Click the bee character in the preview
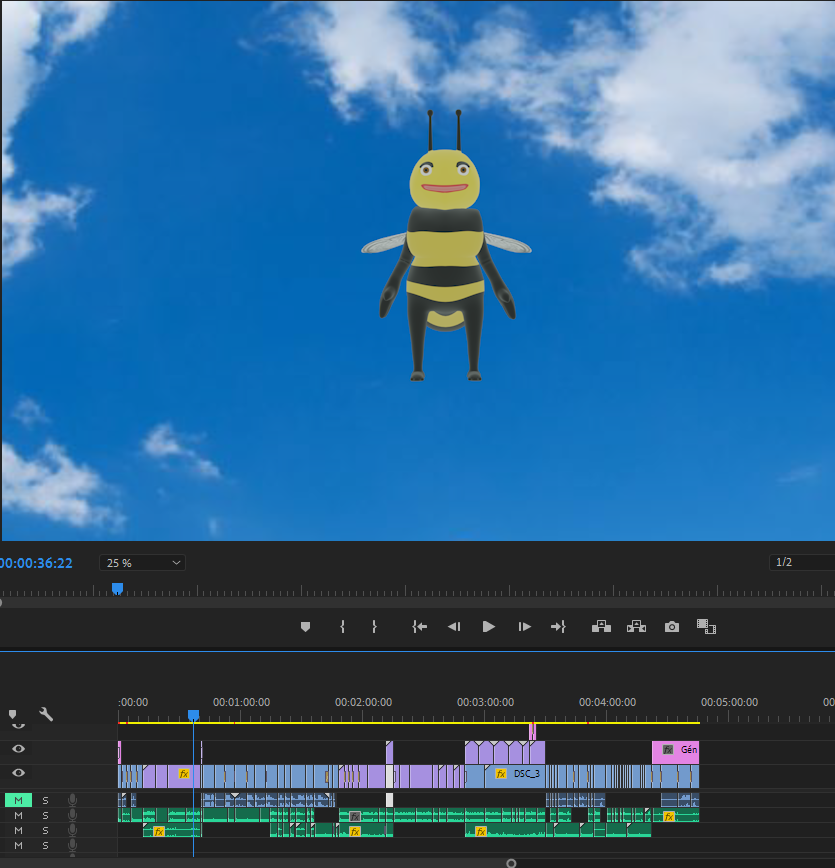 pyautogui.click(x=446, y=246)
